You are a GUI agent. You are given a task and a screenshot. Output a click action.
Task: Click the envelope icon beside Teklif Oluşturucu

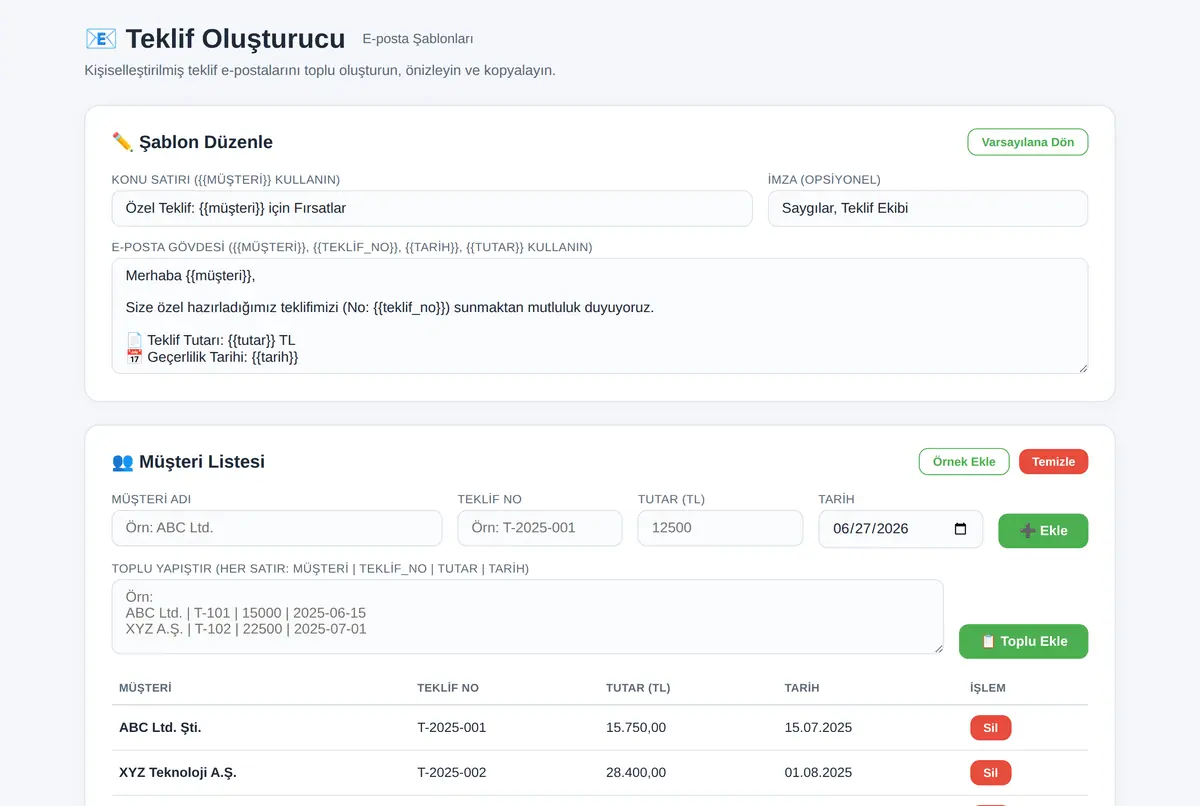click(101, 39)
